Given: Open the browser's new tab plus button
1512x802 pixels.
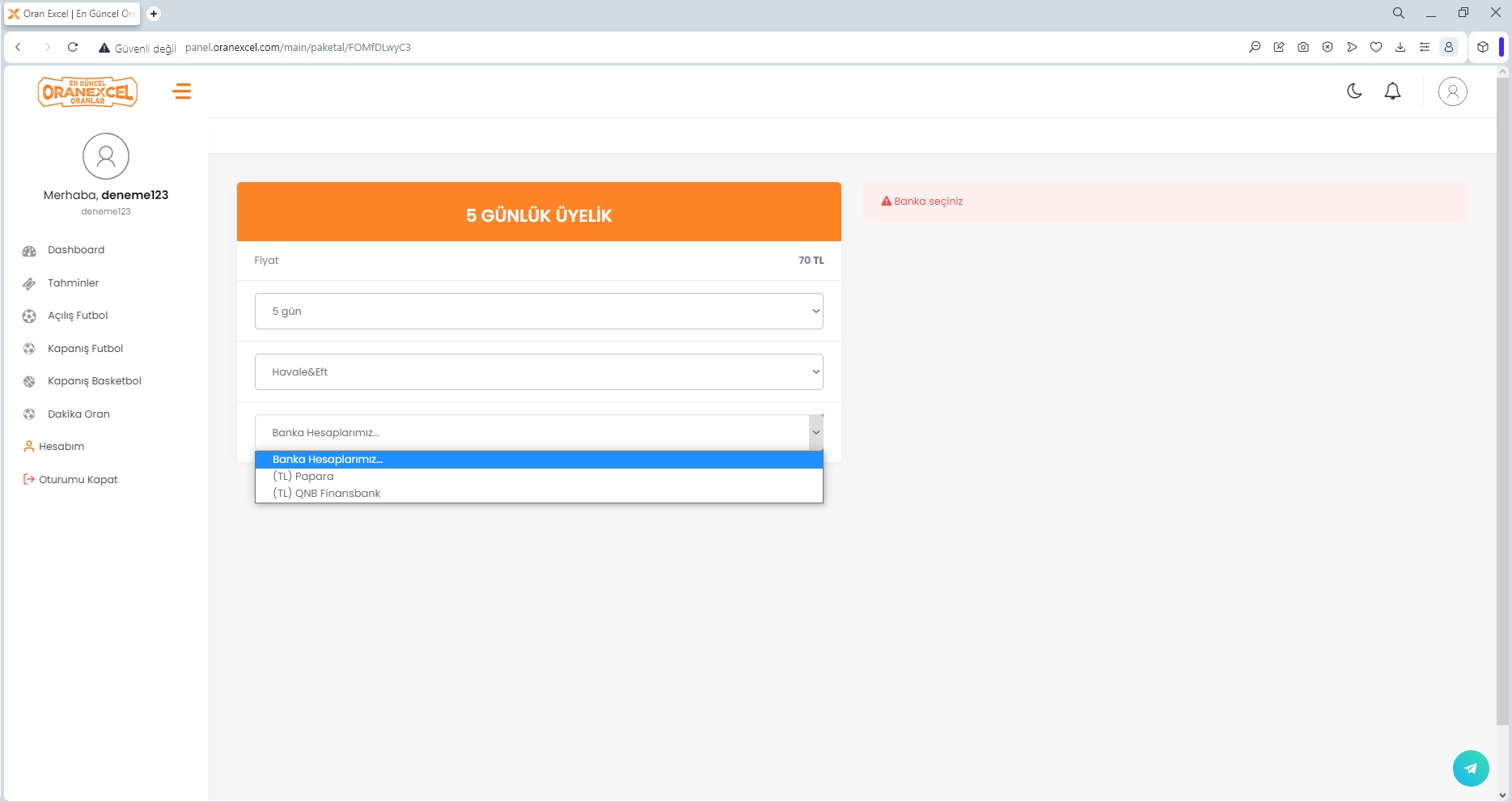Looking at the screenshot, I should pyautogui.click(x=154, y=14).
